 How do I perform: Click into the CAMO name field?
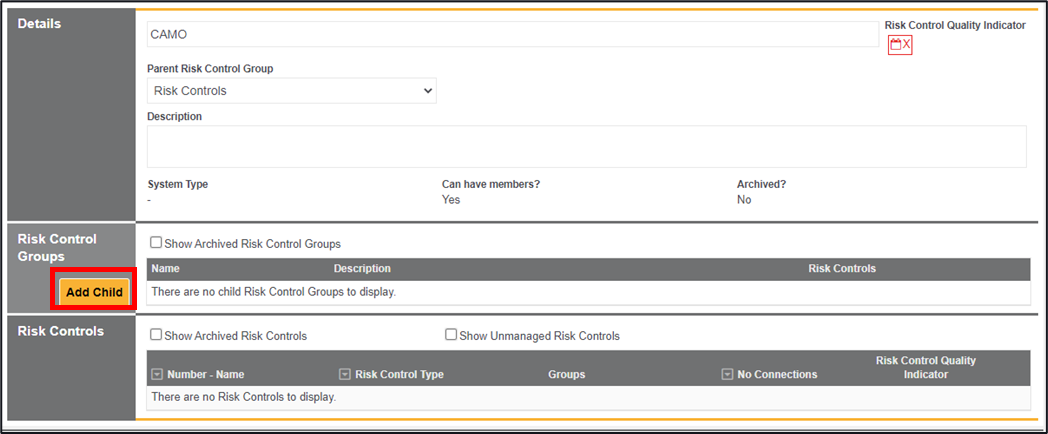512,34
